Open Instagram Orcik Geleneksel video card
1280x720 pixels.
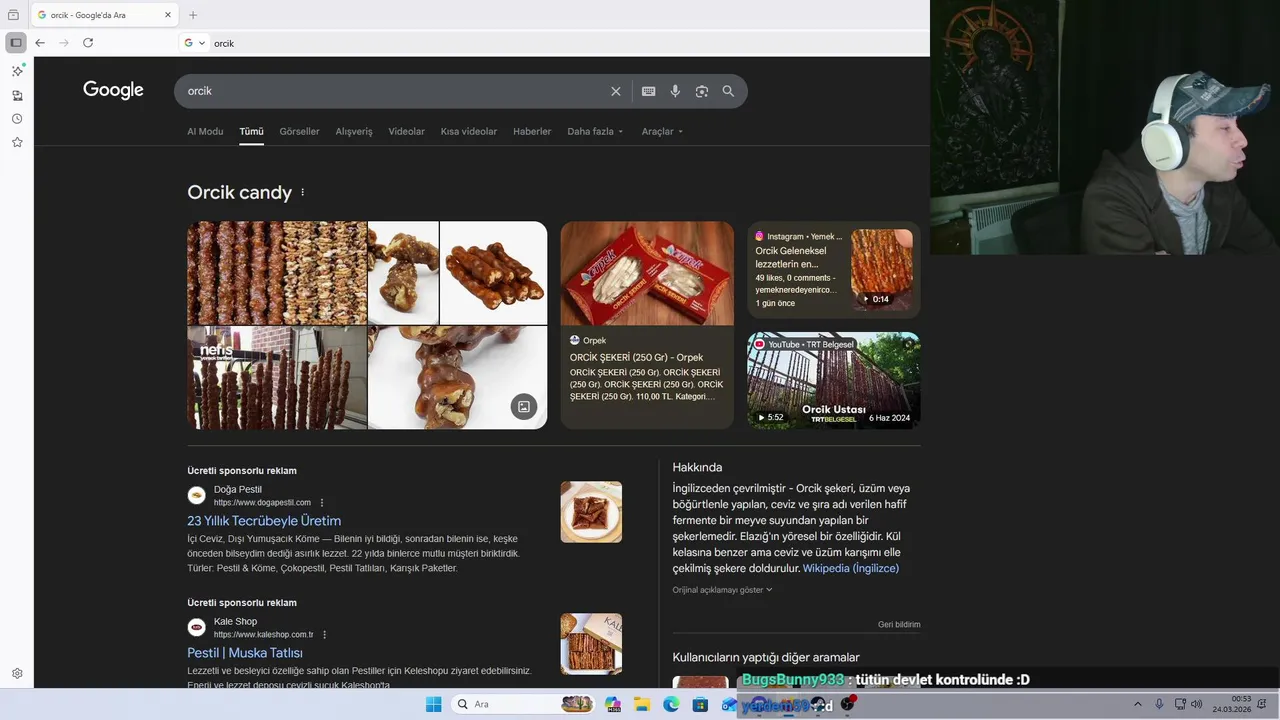coord(834,270)
